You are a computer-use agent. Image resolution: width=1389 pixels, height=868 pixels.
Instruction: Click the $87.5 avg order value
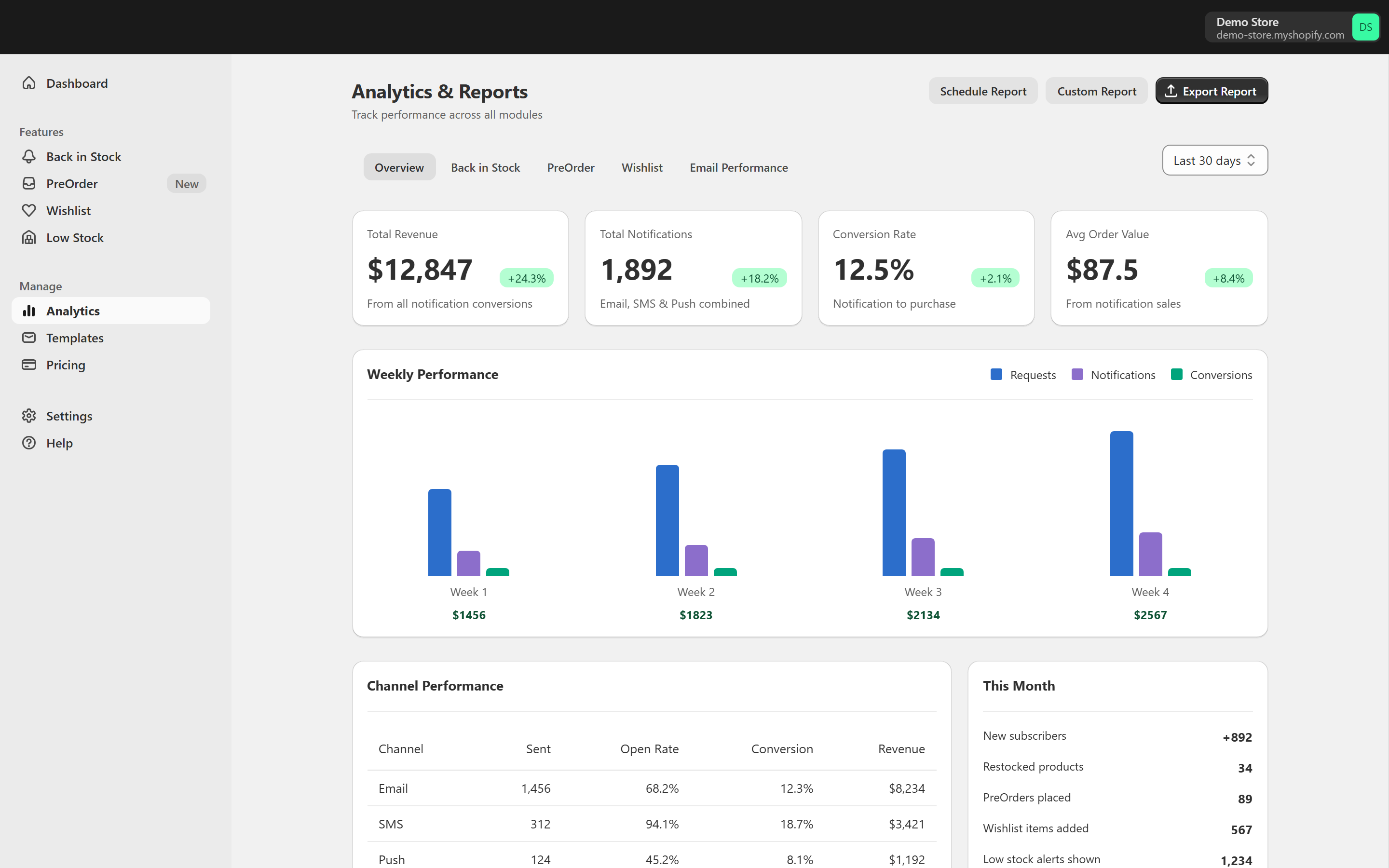[x=1102, y=270]
